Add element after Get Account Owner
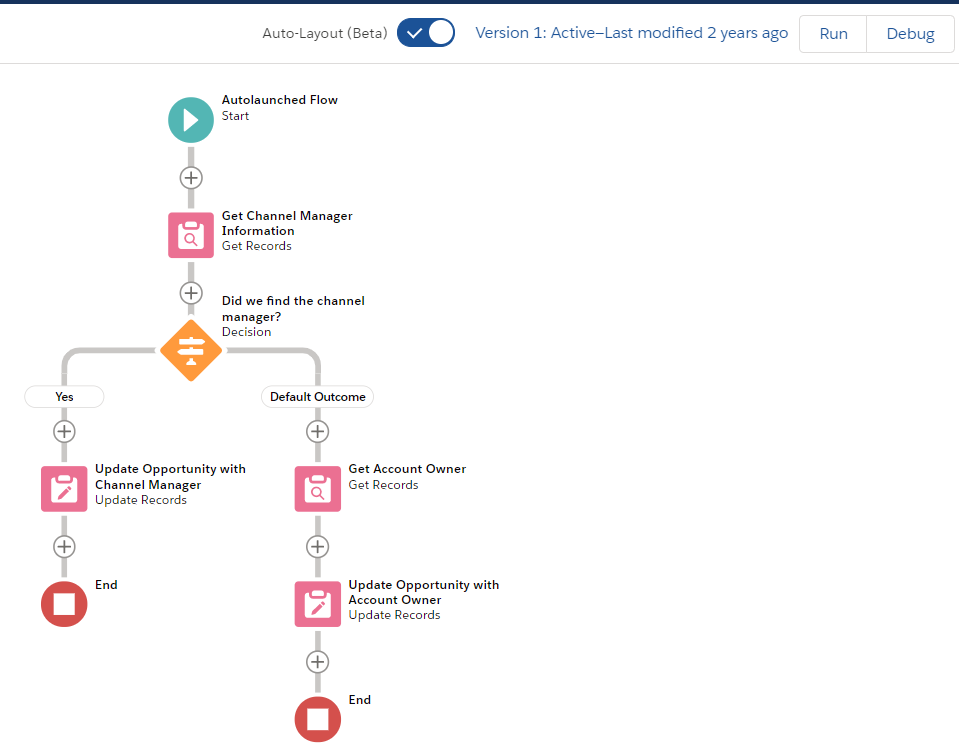 [x=318, y=547]
